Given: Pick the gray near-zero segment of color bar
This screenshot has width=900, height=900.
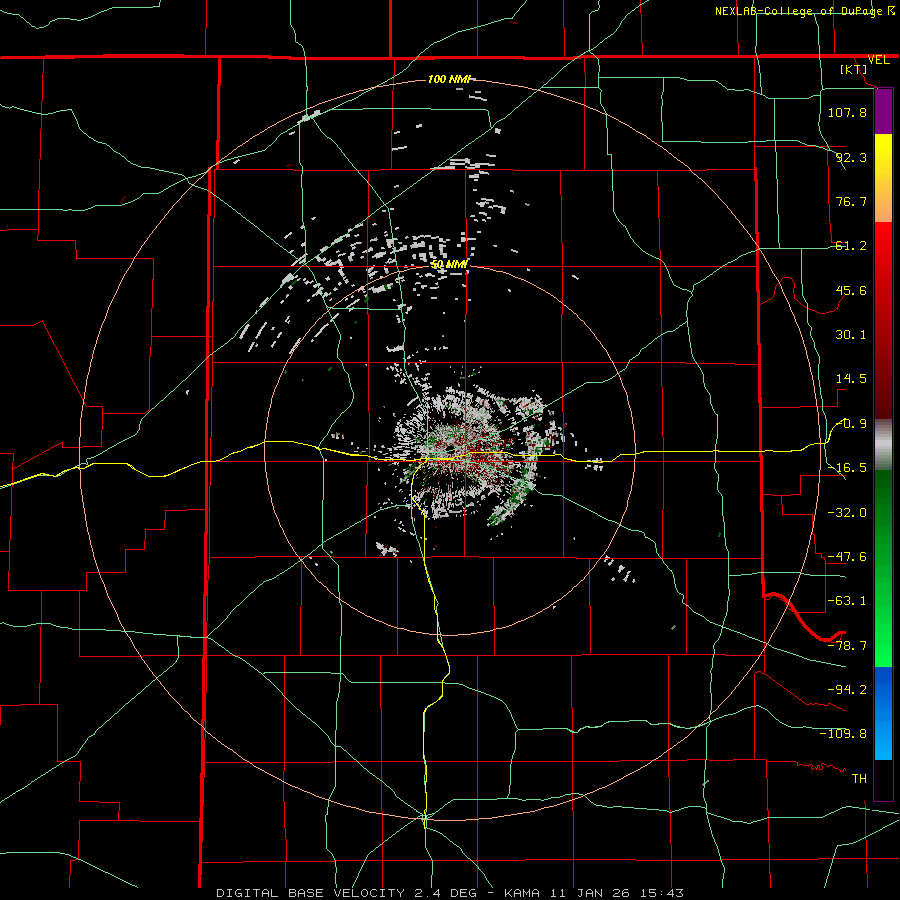Looking at the screenshot, I should pos(883,445).
